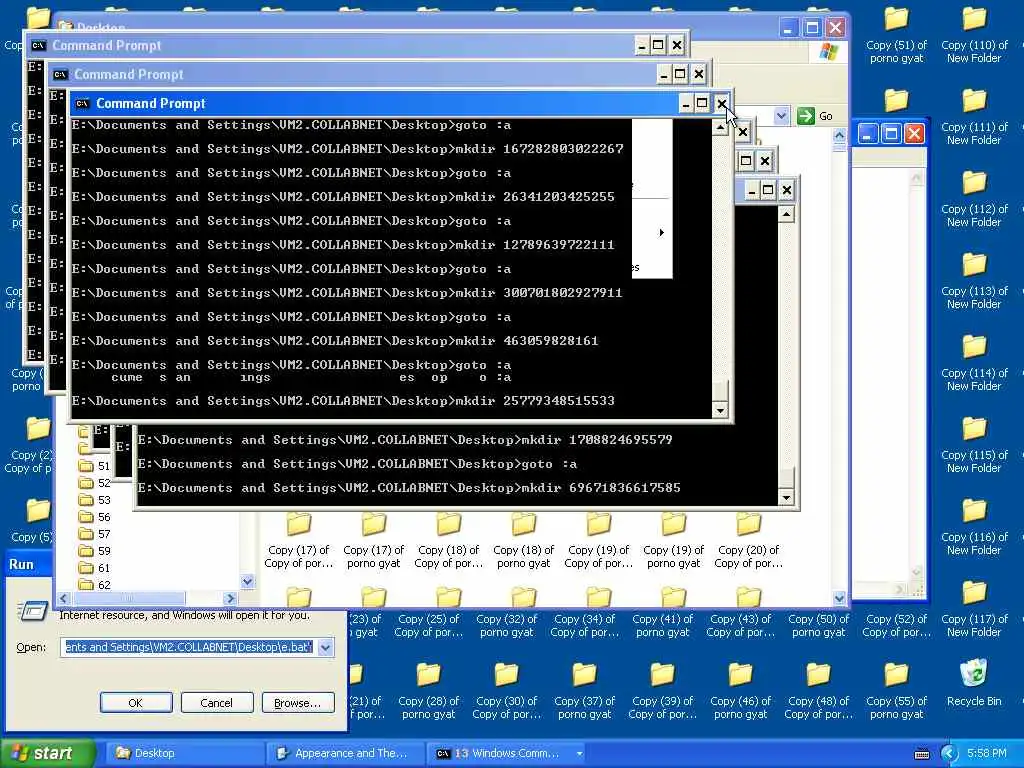Click Explorer file pane scroll-down arrow
Image resolution: width=1024 pixels, height=768 pixels.
point(839,598)
